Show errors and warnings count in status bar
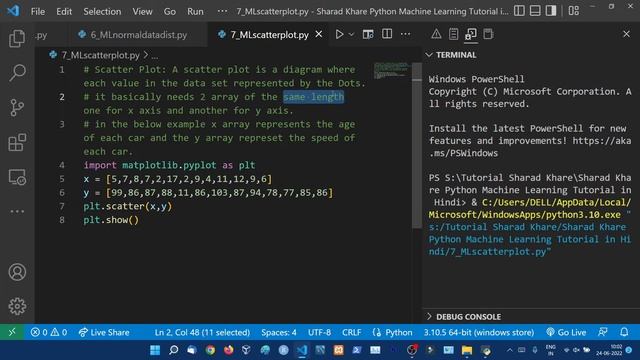The width and height of the screenshot is (640, 360). point(49,332)
